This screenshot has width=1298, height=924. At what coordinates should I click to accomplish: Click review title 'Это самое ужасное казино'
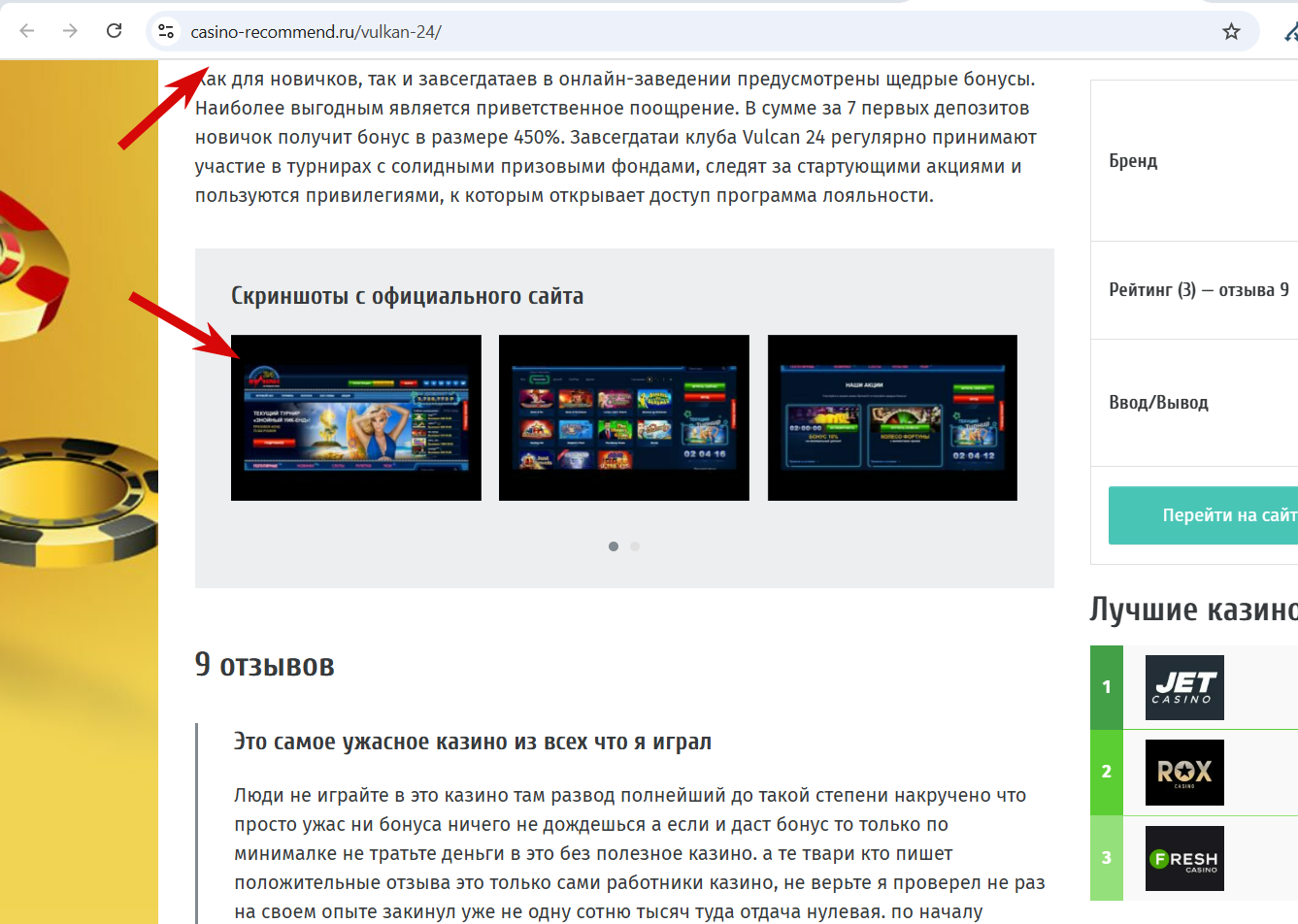click(473, 742)
